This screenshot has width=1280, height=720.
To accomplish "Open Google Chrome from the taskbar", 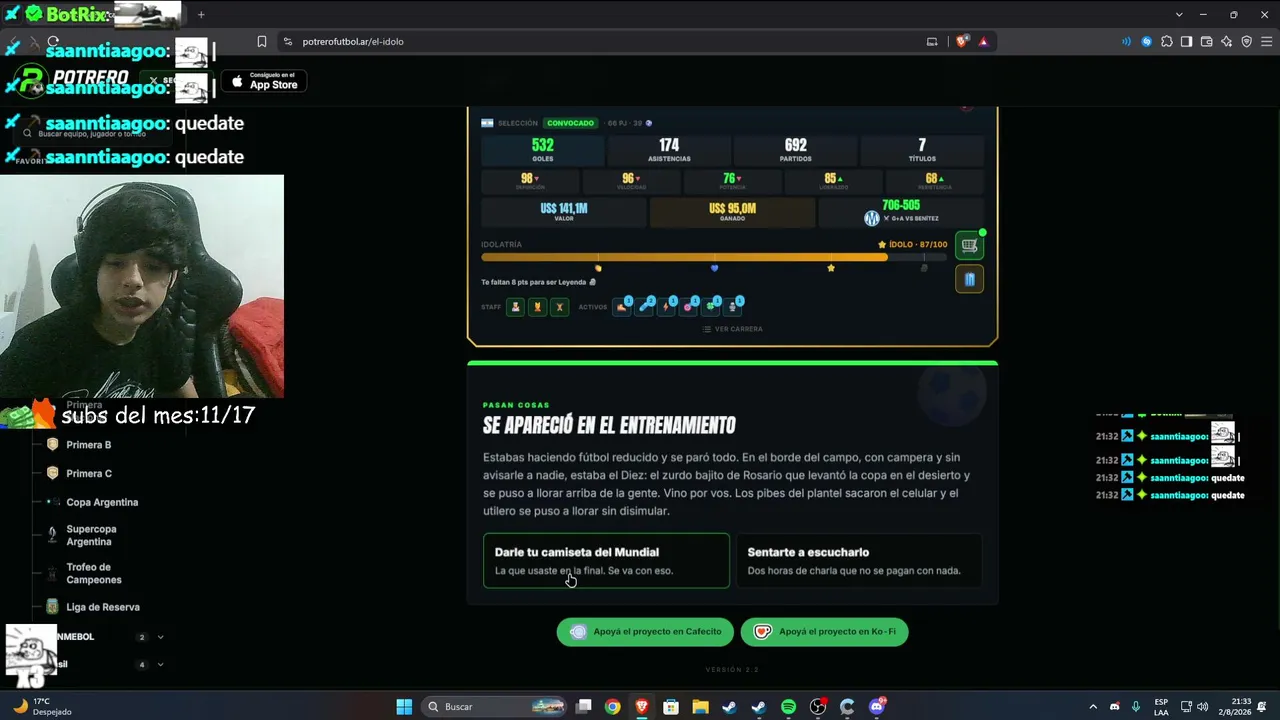I will [x=612, y=707].
